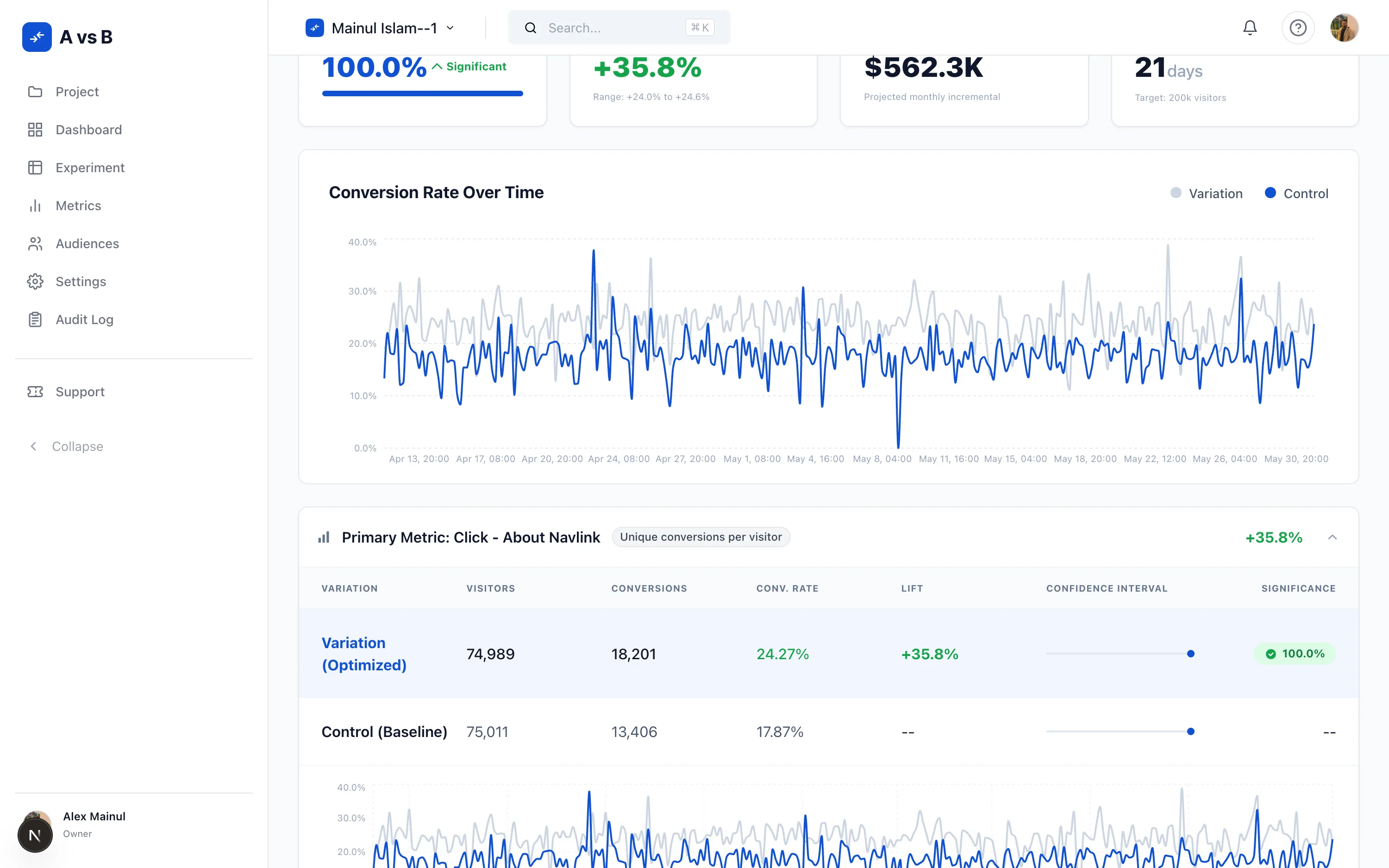Click the Metrics bar chart icon
This screenshot has height=868, width=1389.
coord(35,206)
